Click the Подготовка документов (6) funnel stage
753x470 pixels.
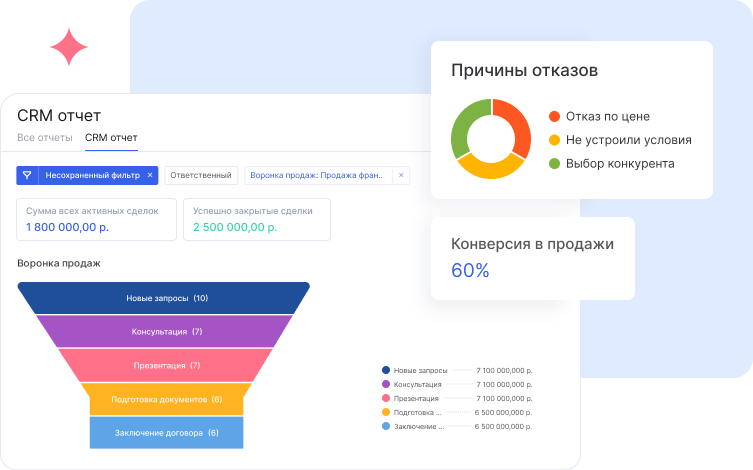(166, 399)
